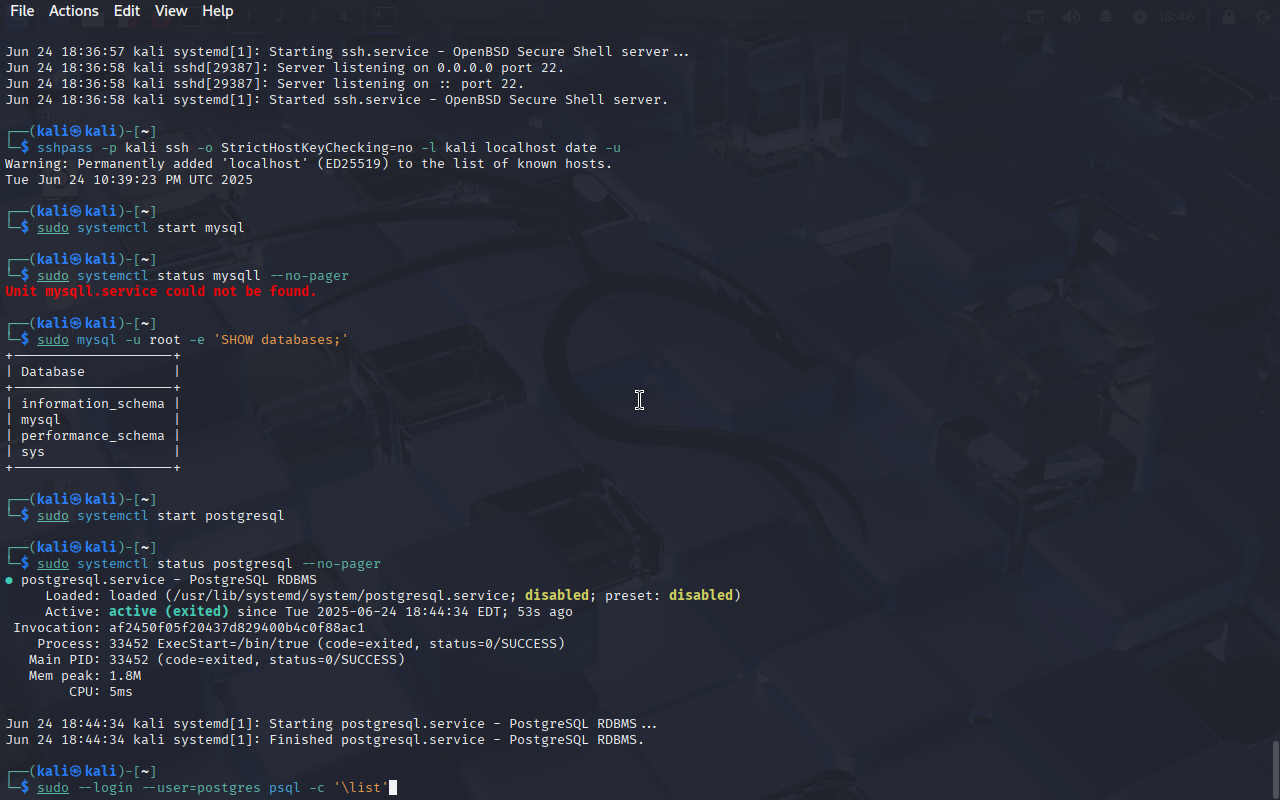Click the log out icon
This screenshot has width=1280, height=800.
point(1262,17)
